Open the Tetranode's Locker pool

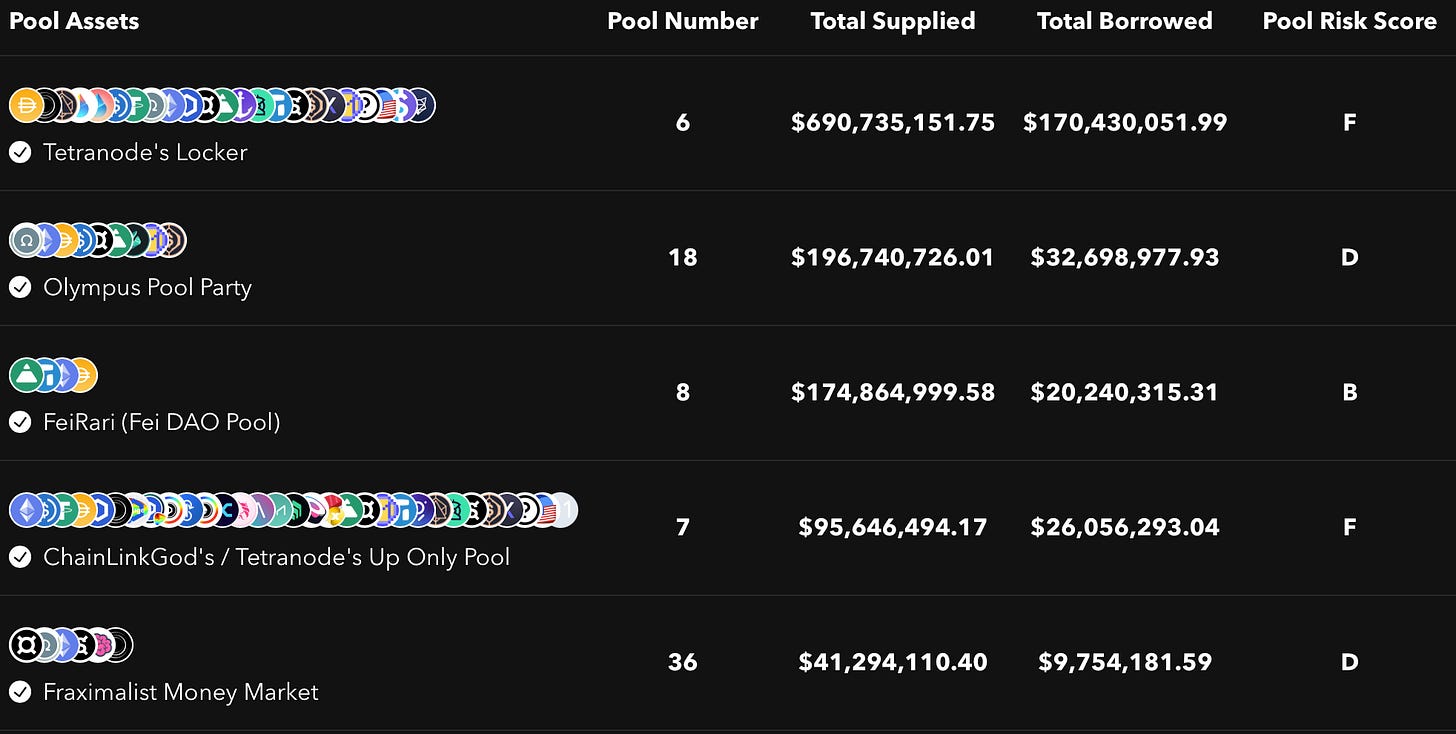[145, 152]
